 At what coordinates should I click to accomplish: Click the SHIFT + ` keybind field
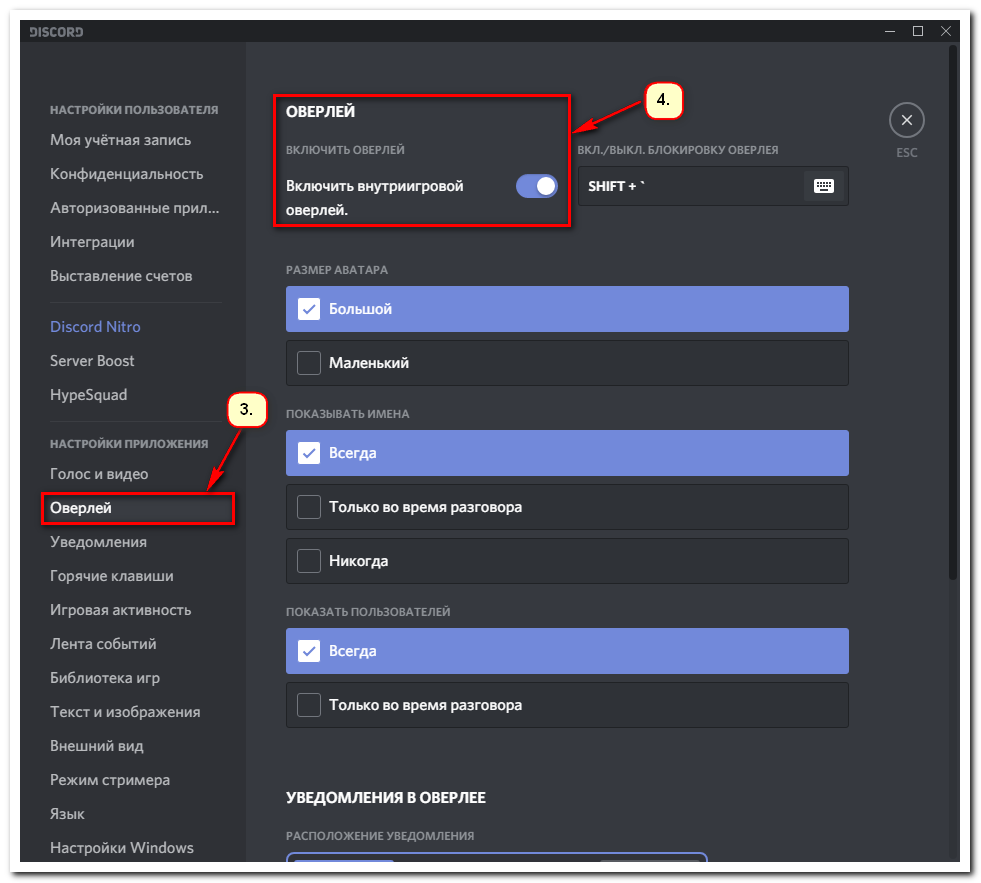(713, 186)
